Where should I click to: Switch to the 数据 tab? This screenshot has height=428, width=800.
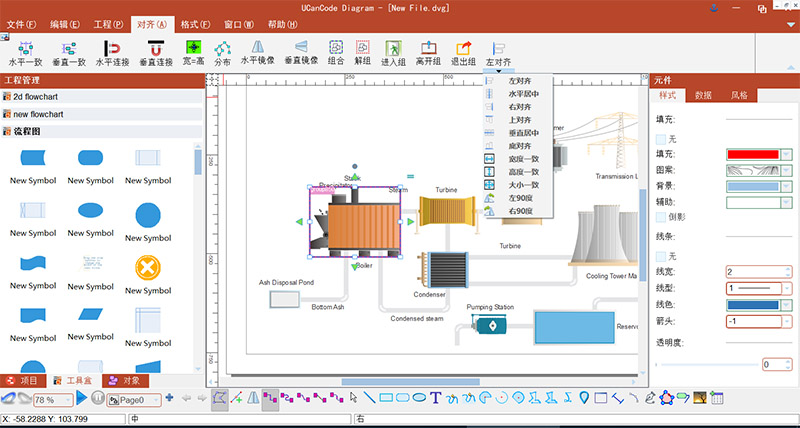(703, 96)
